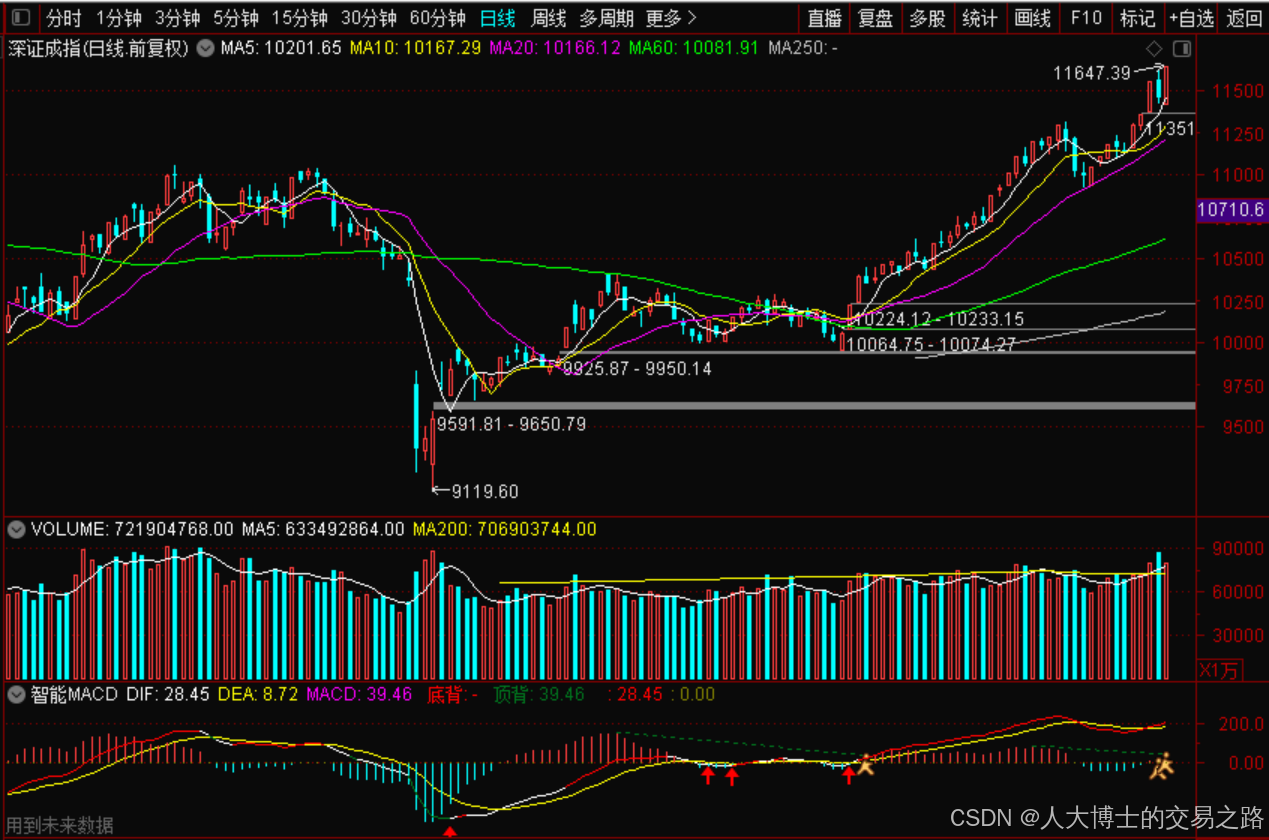Switch to the 1分钟 period tab

click(119, 18)
